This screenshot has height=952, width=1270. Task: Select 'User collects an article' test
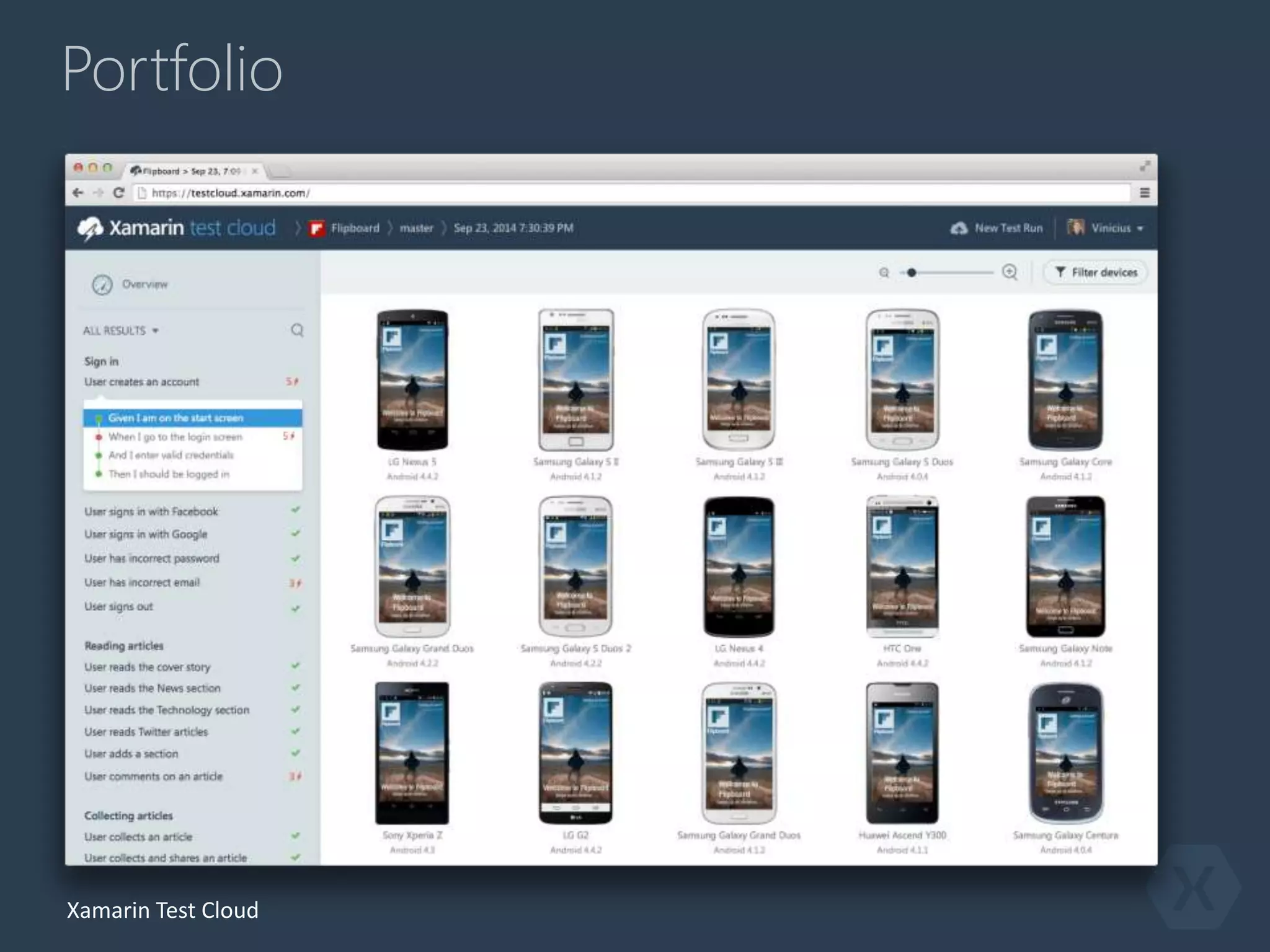point(192,837)
